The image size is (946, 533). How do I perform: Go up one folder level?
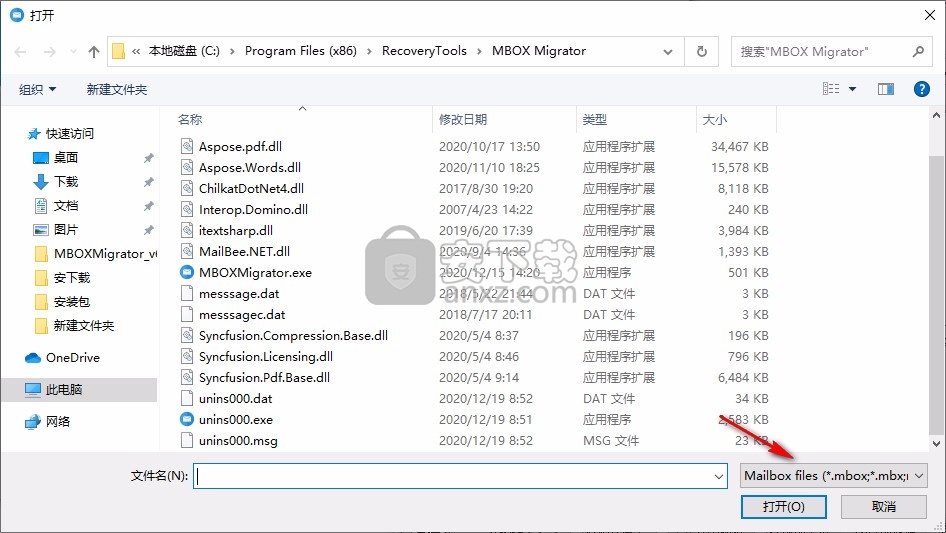(x=94, y=52)
